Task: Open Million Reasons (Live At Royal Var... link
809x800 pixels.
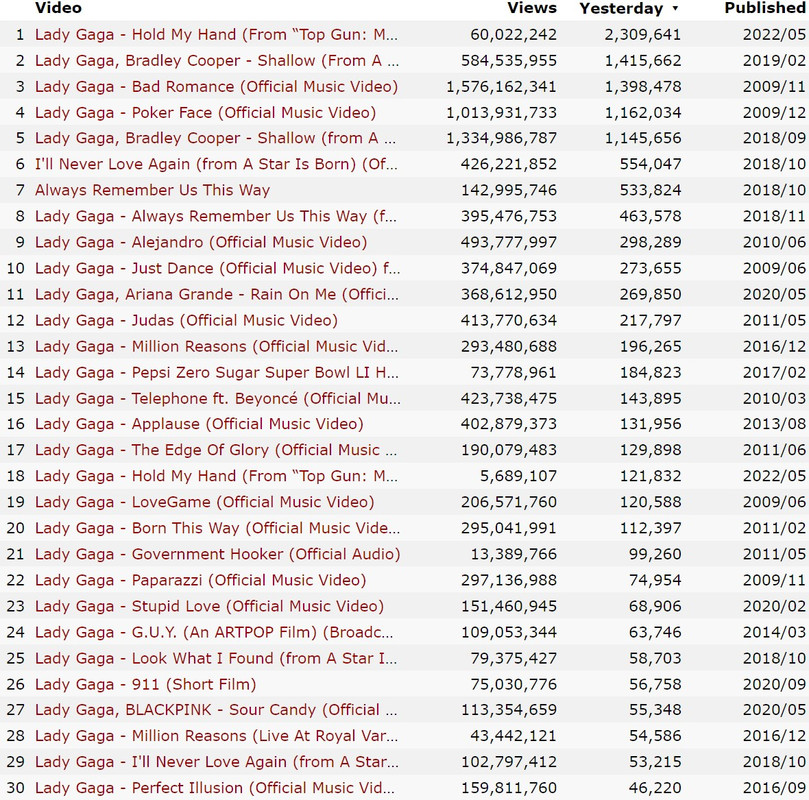Action: click(x=217, y=736)
